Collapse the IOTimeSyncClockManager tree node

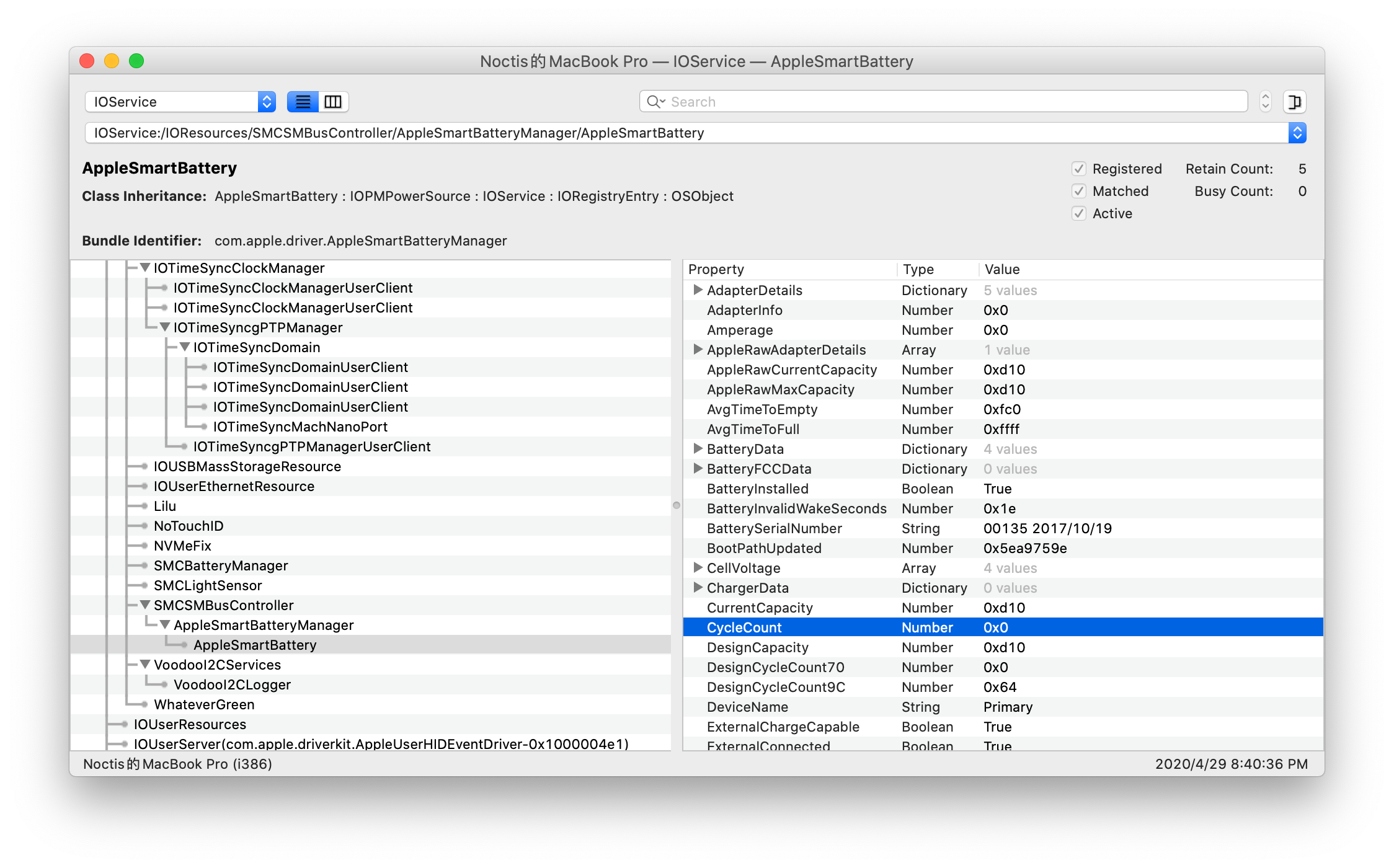point(144,267)
